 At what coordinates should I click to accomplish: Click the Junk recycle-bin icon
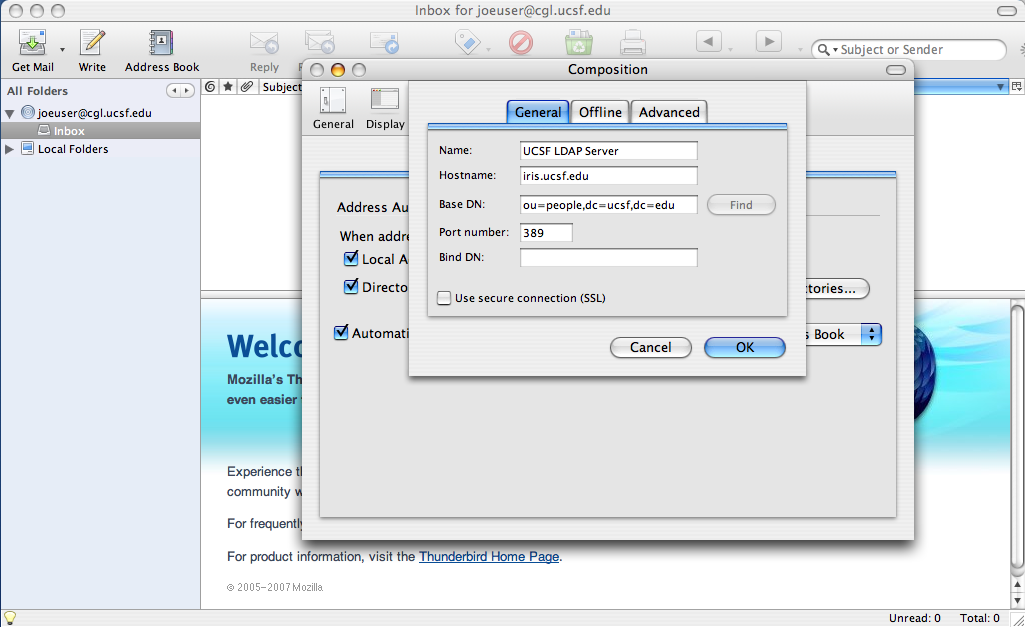click(577, 43)
